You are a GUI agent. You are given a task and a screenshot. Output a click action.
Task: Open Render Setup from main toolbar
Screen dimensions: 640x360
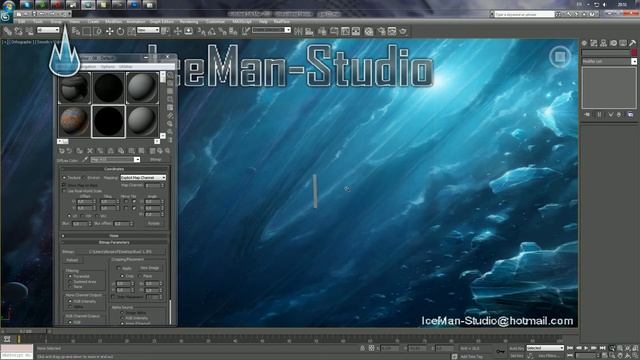[381, 31]
